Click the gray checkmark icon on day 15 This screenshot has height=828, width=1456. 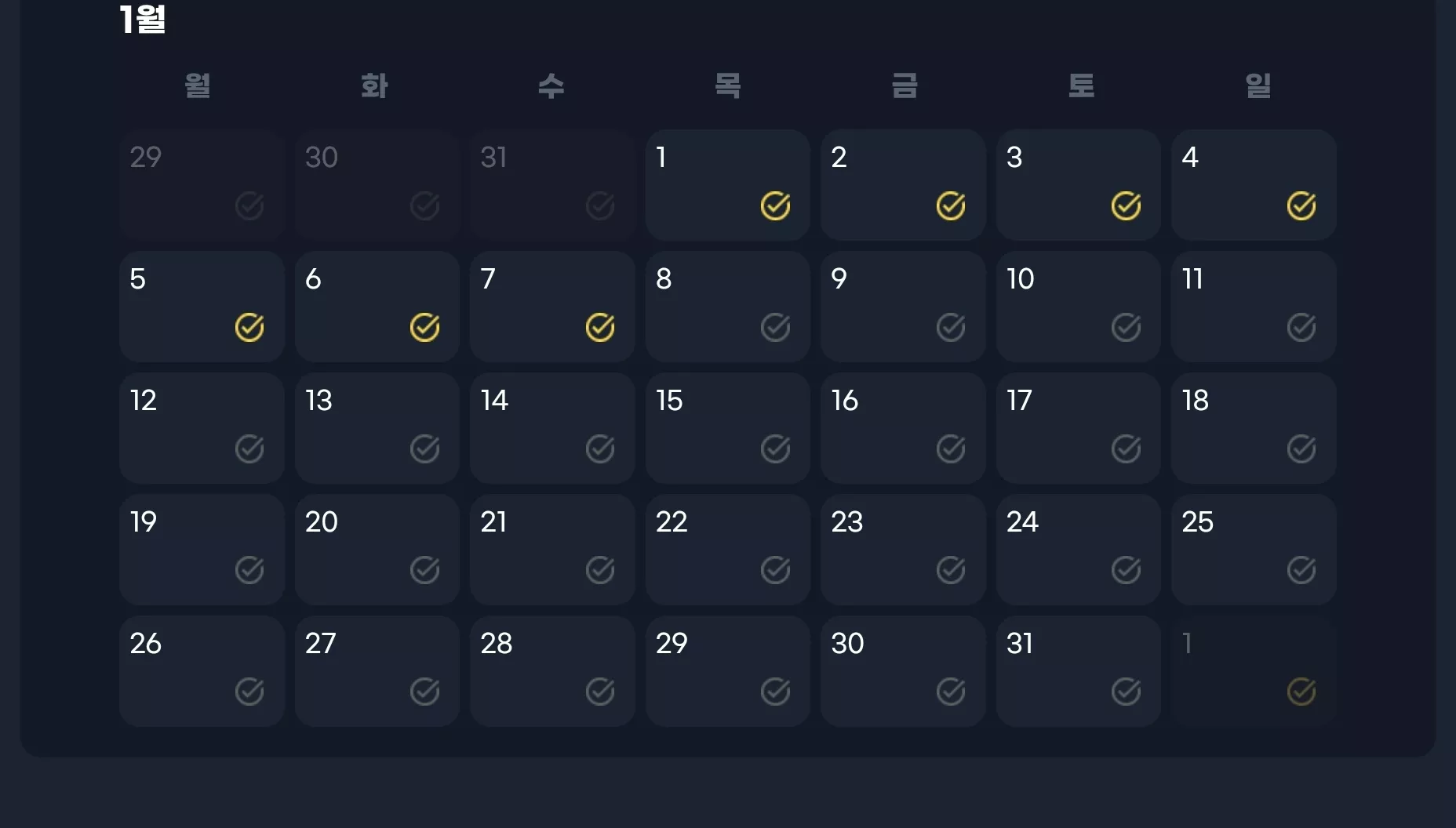tap(775, 449)
